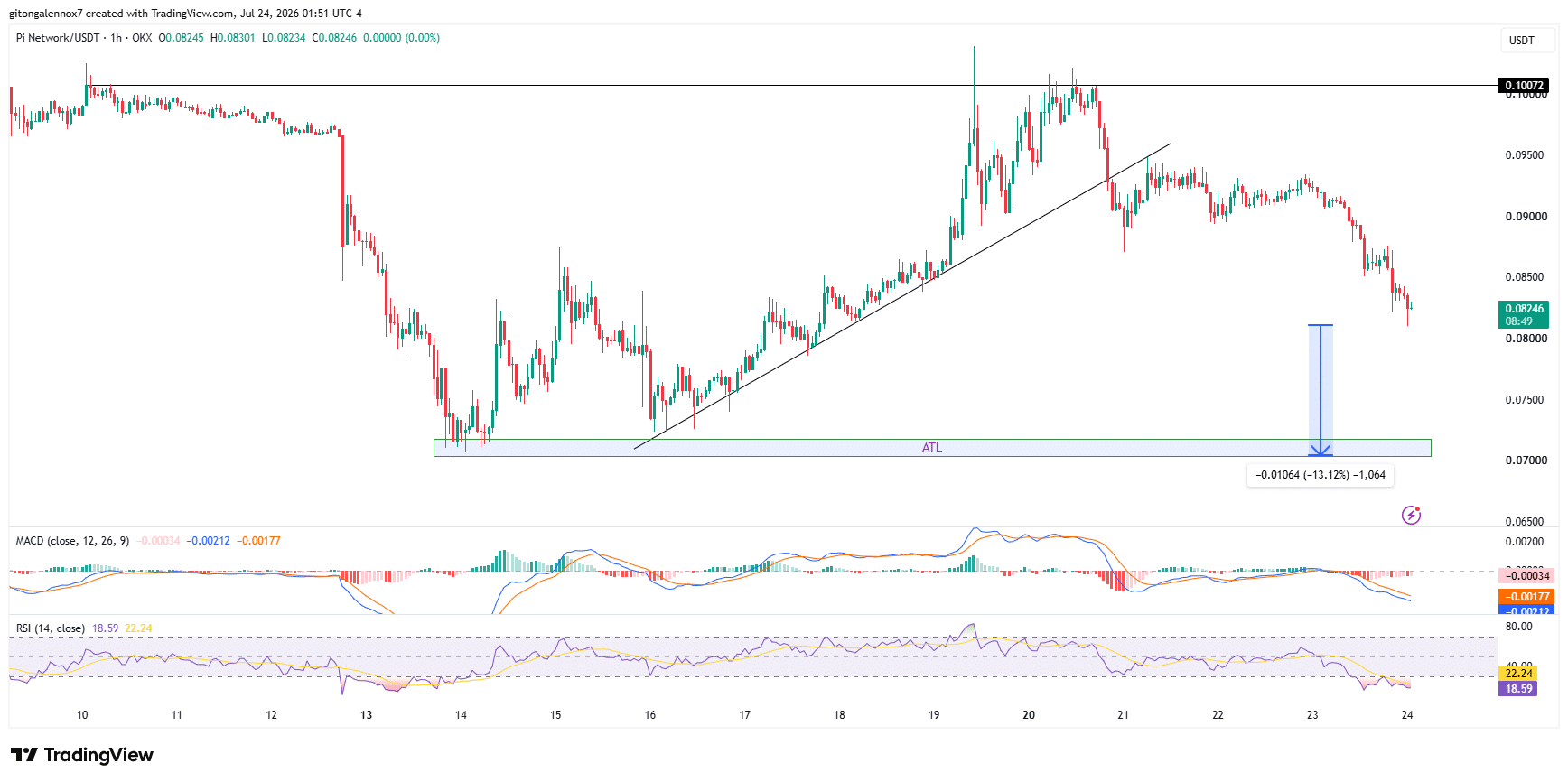Click the black horizontal resistance line
1568x782 pixels.
point(754,86)
